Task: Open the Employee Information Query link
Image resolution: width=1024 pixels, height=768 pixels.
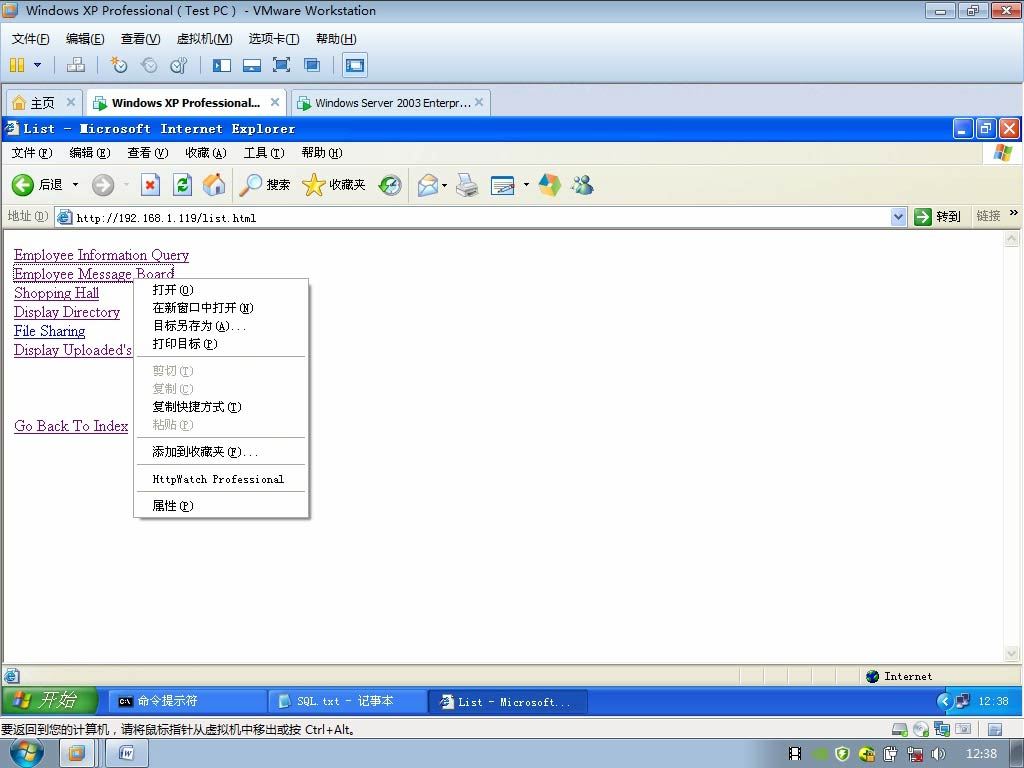Action: tap(101, 255)
